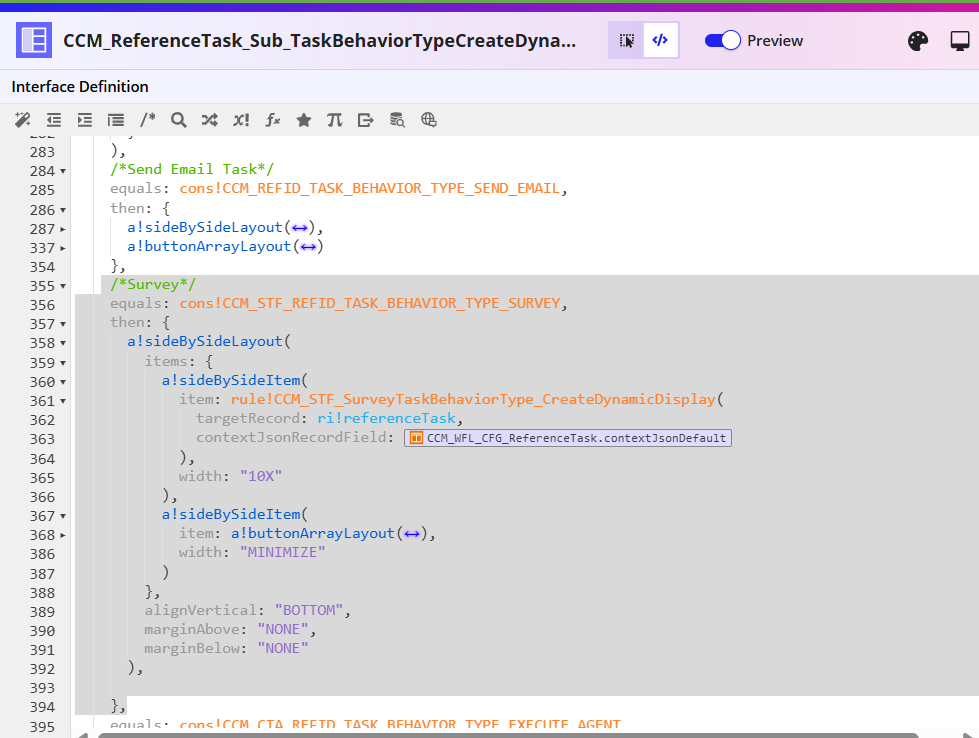
Task: Click the interface name title text
Action: 320,41
